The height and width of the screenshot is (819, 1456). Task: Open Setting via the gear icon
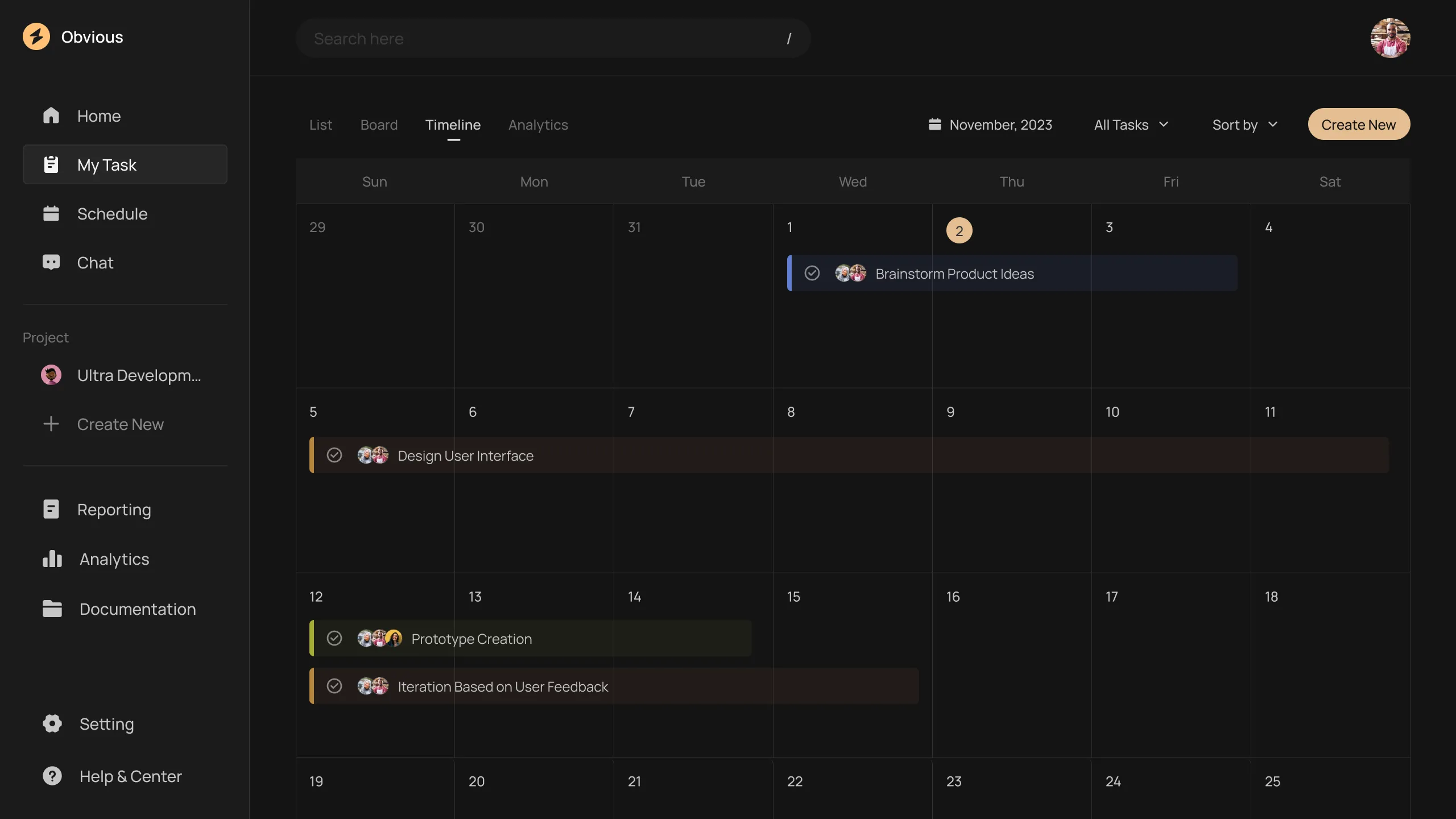(x=52, y=723)
